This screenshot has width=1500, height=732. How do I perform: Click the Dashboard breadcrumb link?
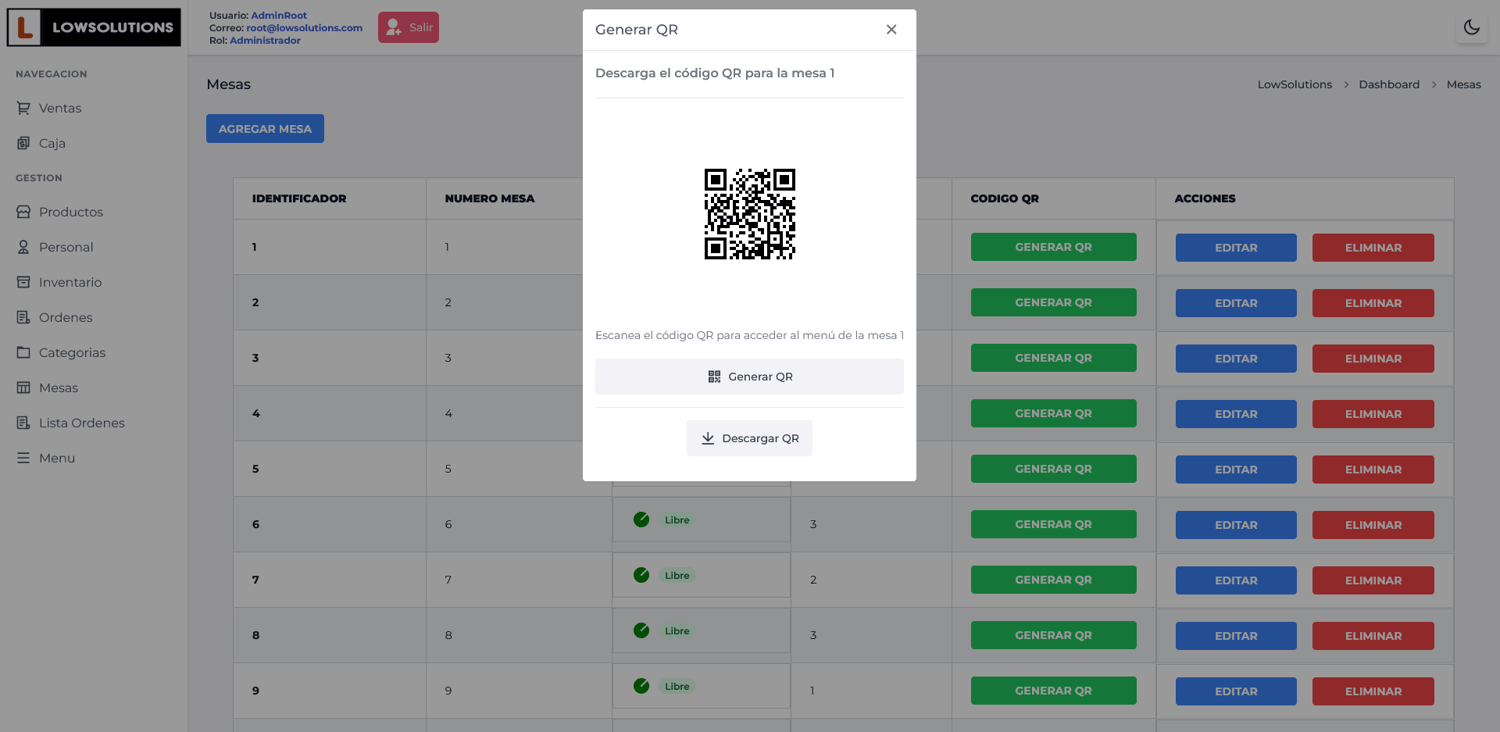(1388, 85)
